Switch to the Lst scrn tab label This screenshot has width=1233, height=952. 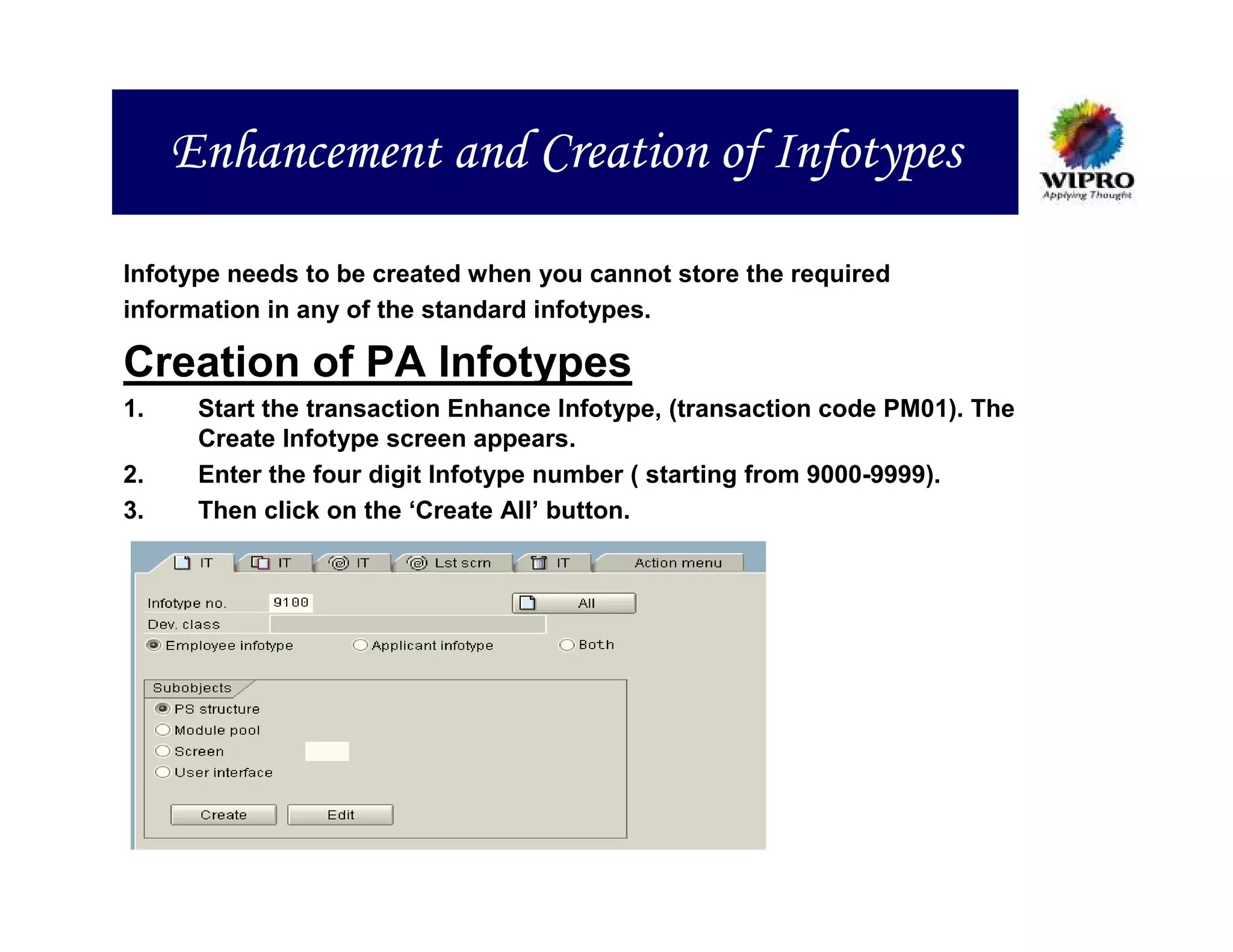pos(462,563)
